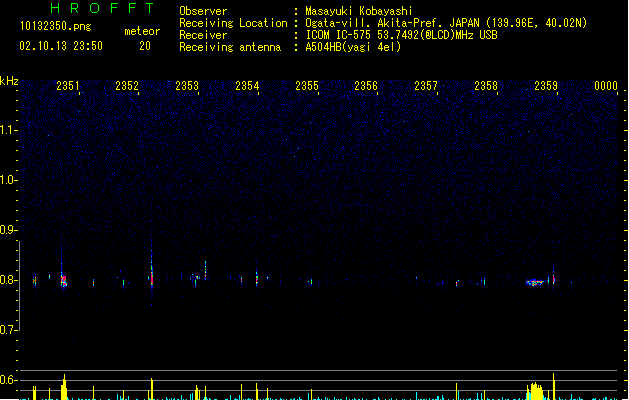Click the 2356 time marker

point(366,86)
